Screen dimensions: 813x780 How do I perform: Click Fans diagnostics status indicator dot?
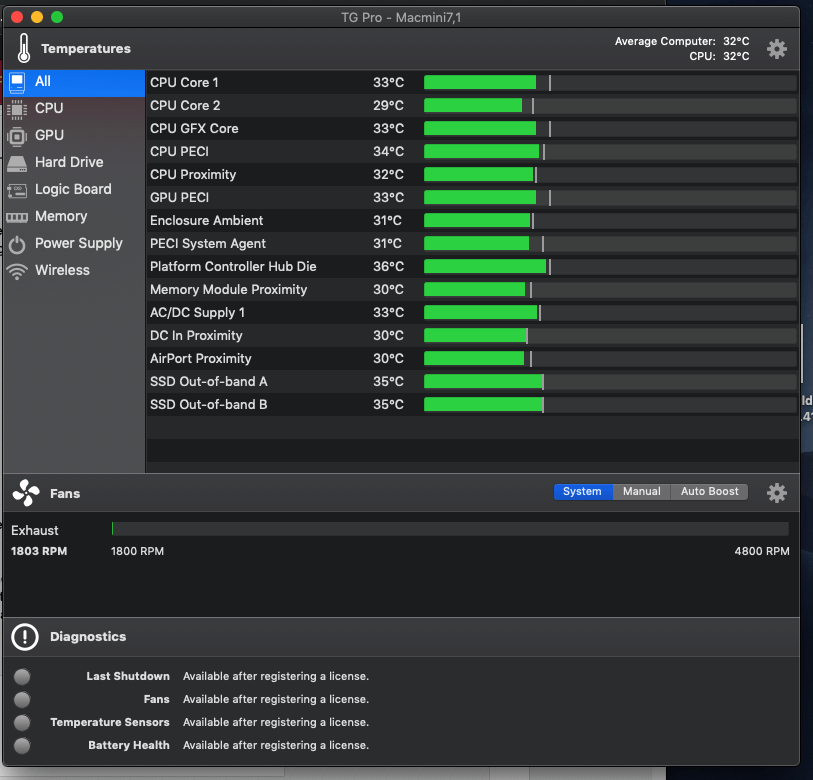pos(22,700)
